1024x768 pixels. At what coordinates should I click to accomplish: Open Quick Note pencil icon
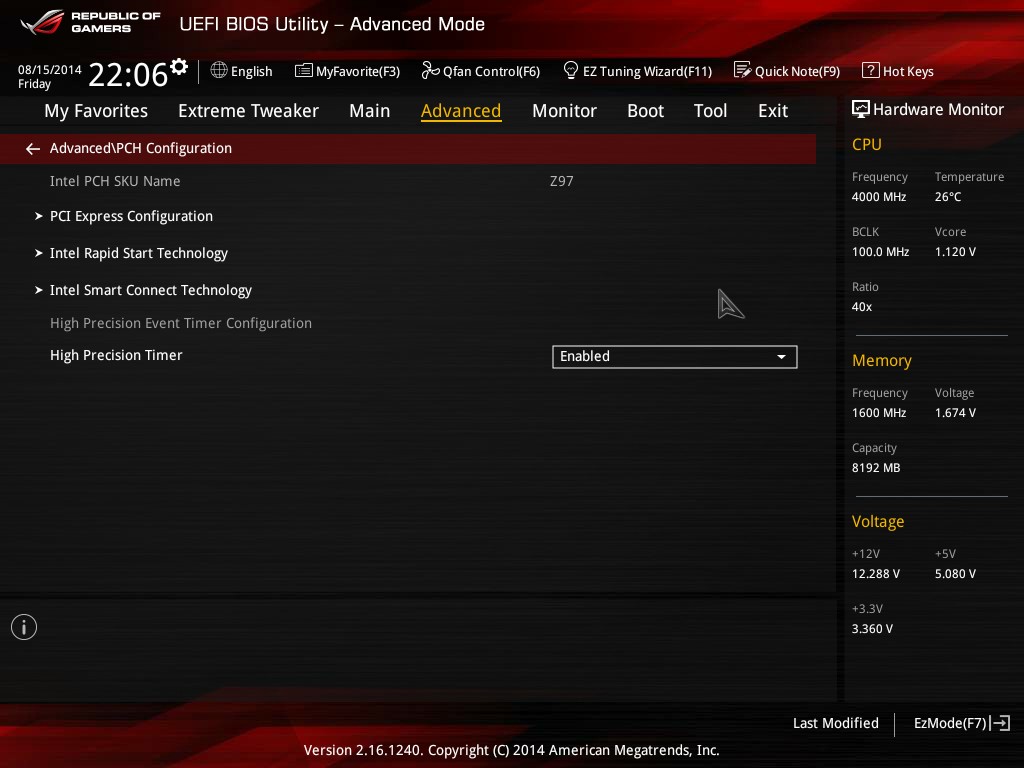(742, 71)
